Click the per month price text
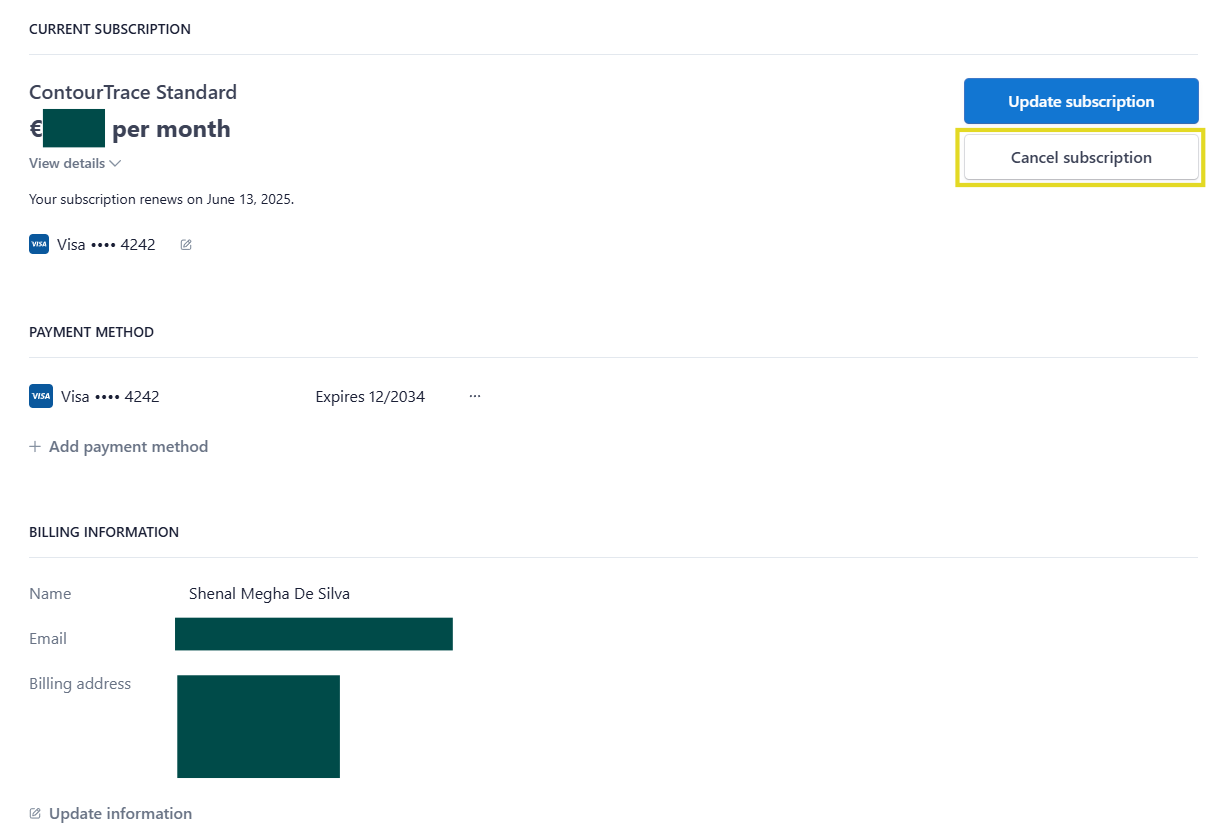Image resolution: width=1206 pixels, height=837 pixels. click(x=171, y=129)
